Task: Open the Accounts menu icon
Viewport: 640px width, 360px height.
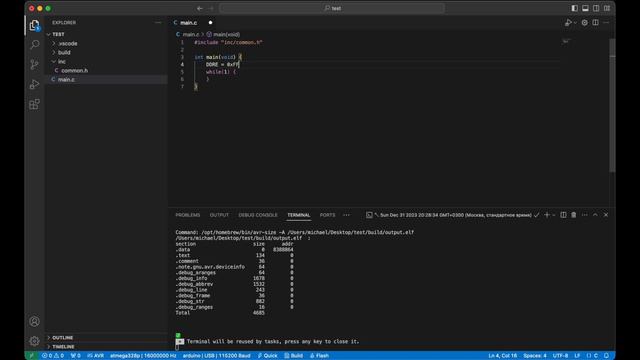Action: point(35,321)
